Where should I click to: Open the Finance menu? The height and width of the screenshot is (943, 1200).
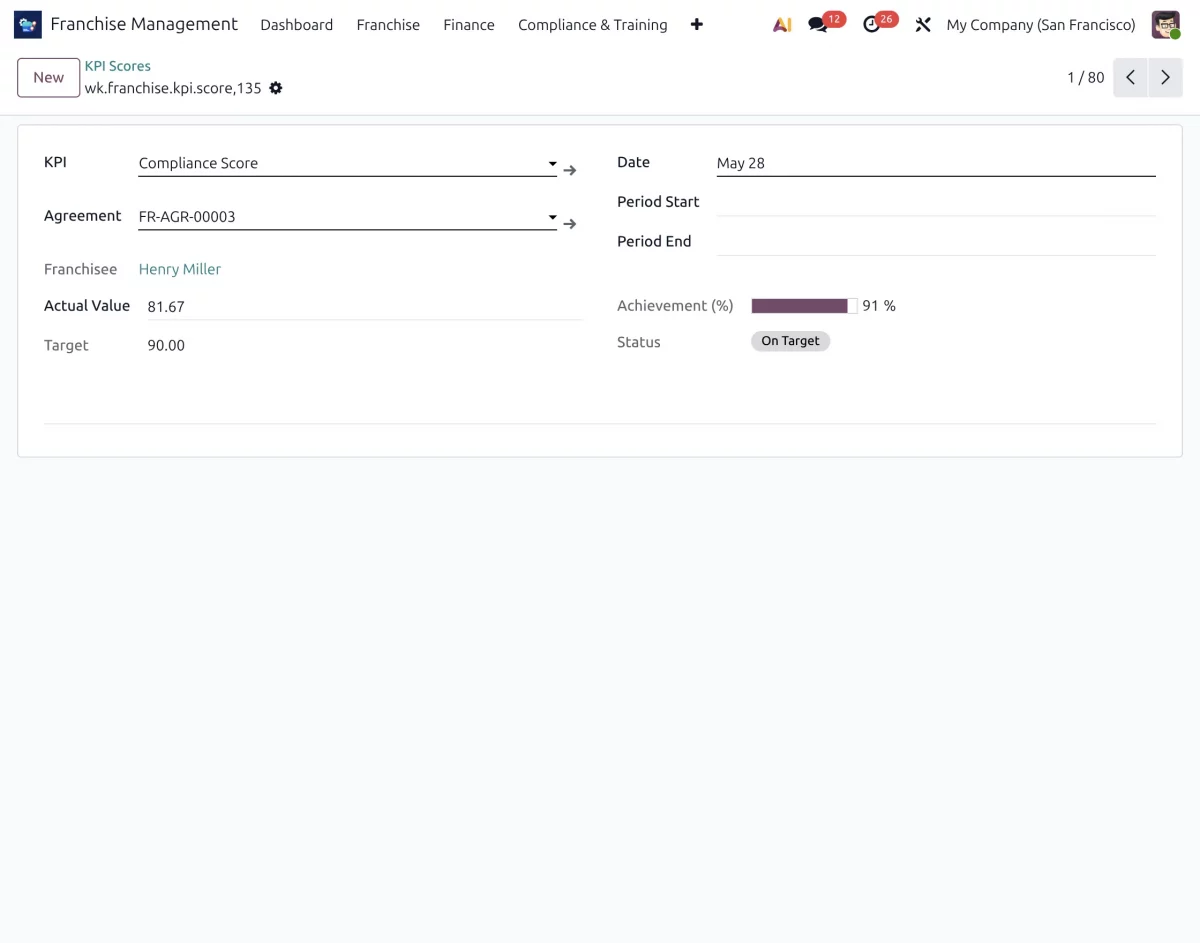click(x=469, y=25)
